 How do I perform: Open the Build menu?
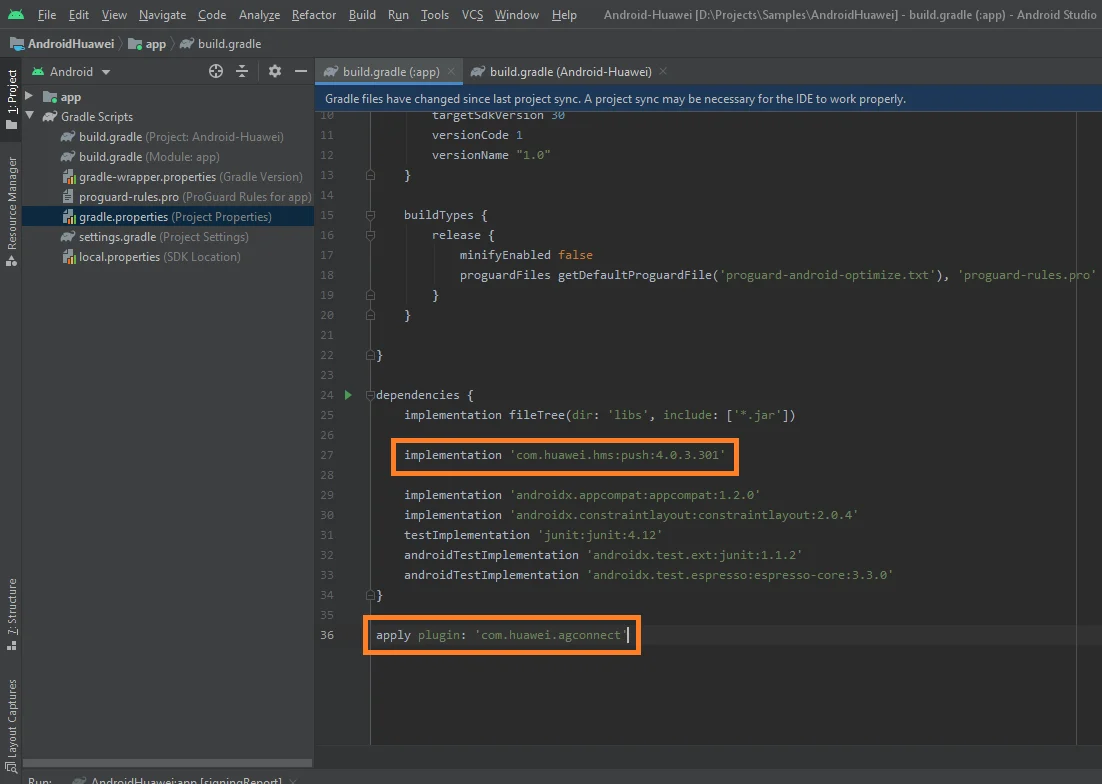pyautogui.click(x=362, y=15)
